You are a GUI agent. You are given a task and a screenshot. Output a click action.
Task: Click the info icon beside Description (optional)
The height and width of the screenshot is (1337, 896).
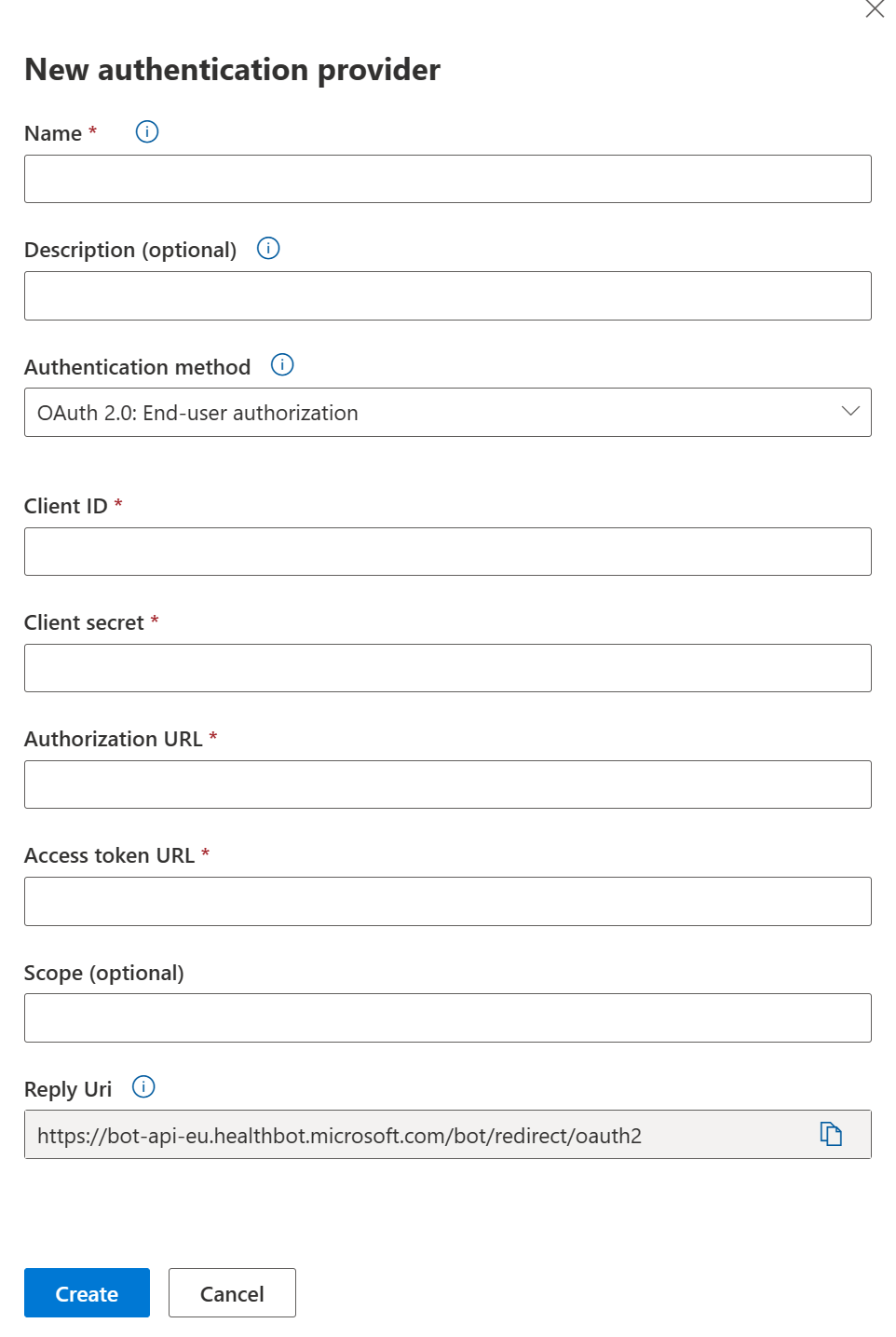[x=268, y=248]
